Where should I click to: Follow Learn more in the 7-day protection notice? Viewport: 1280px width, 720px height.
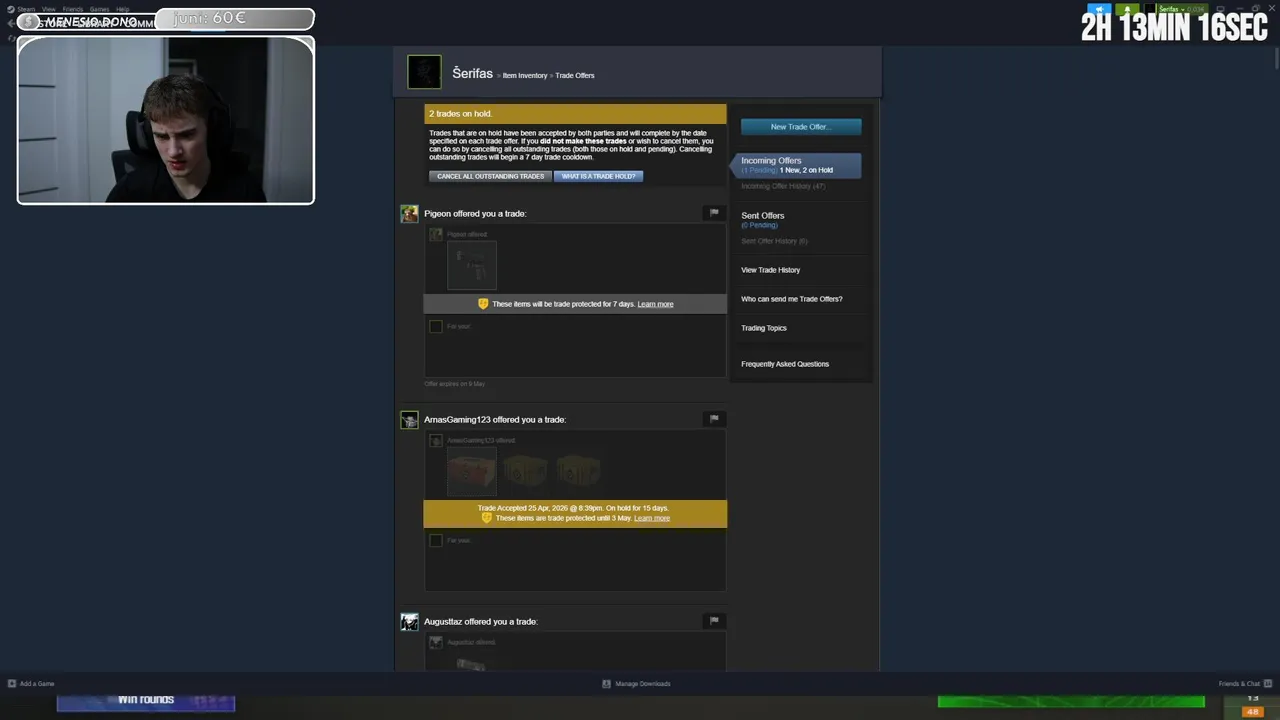pyautogui.click(x=655, y=304)
